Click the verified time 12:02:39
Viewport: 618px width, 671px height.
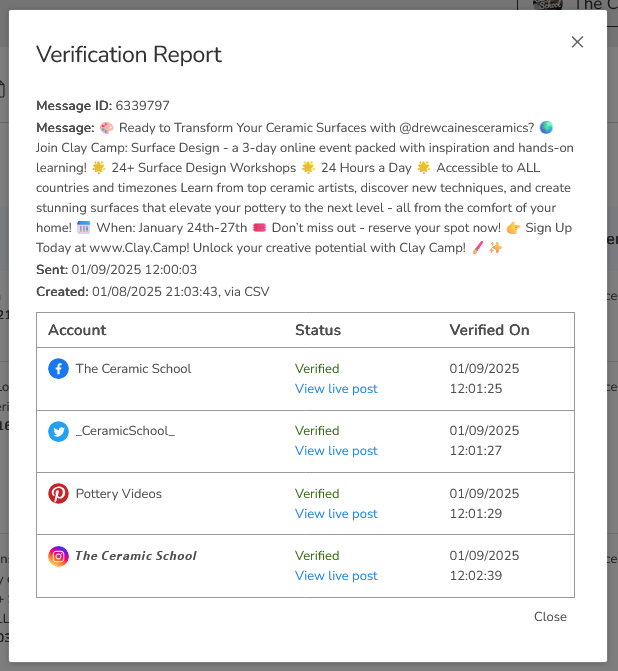click(x=475, y=576)
